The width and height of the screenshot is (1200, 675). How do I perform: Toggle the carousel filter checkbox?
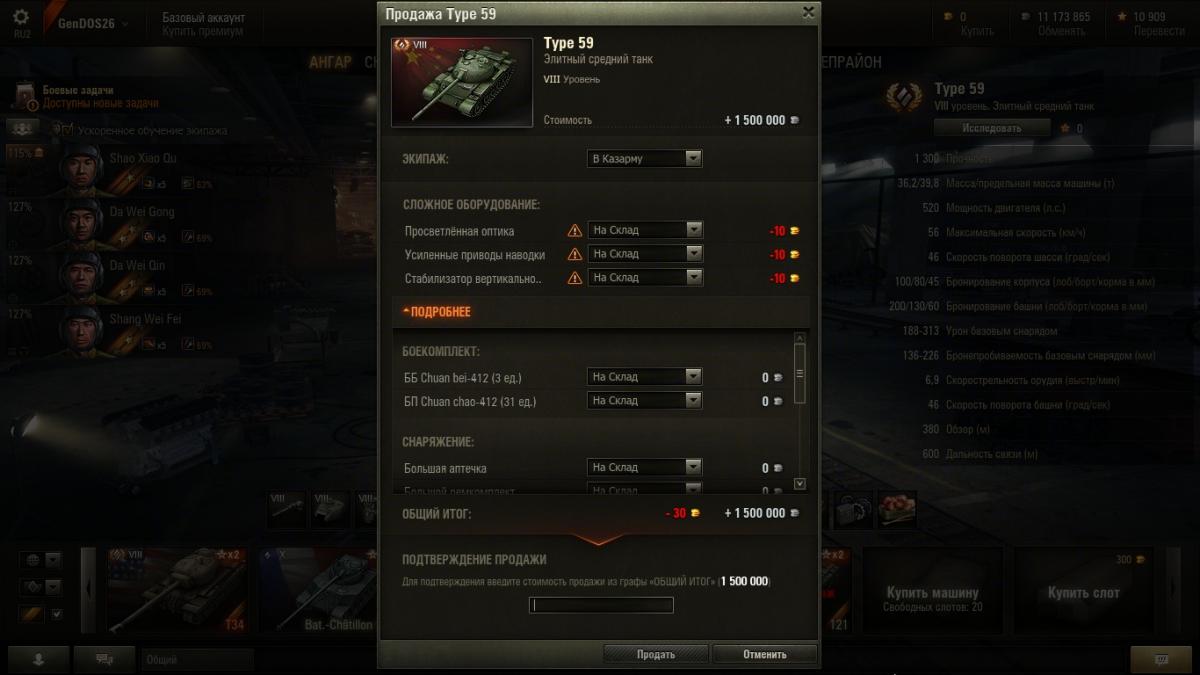click(56, 613)
